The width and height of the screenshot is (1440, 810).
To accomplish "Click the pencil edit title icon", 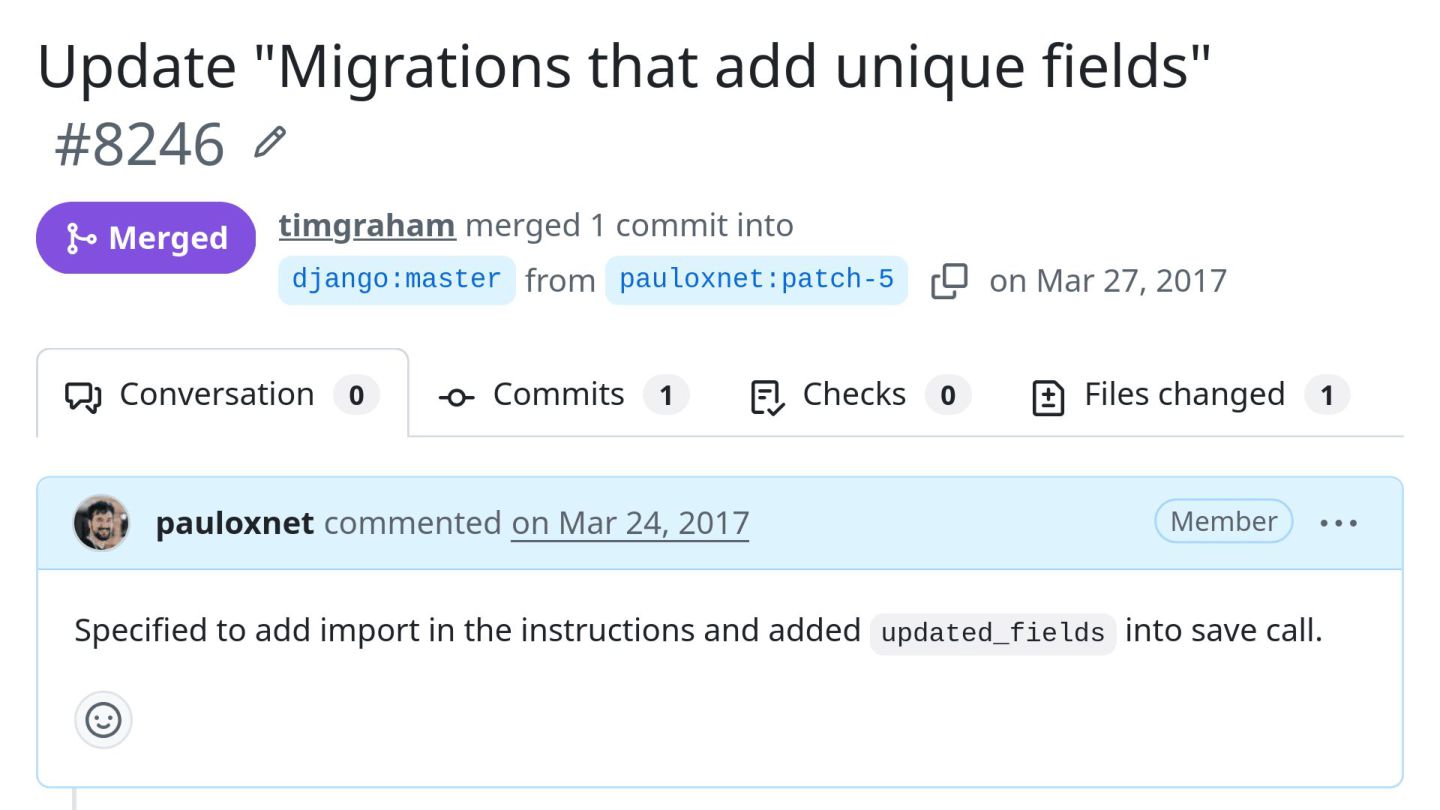I will [270, 143].
